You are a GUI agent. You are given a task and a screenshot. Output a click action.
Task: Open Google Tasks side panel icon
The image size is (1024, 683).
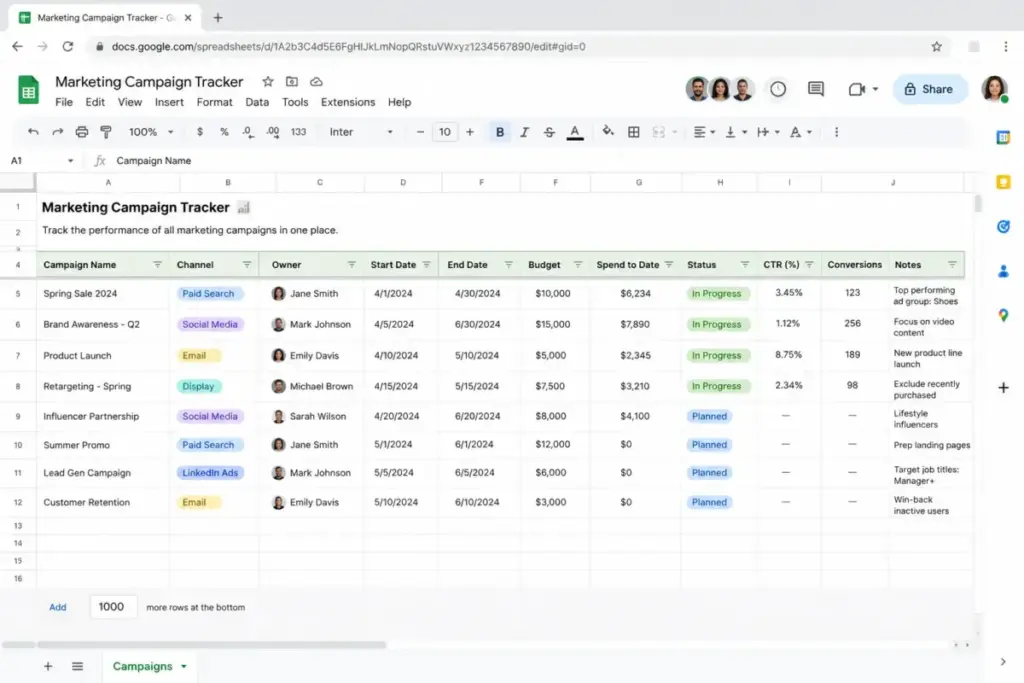click(x=1003, y=227)
